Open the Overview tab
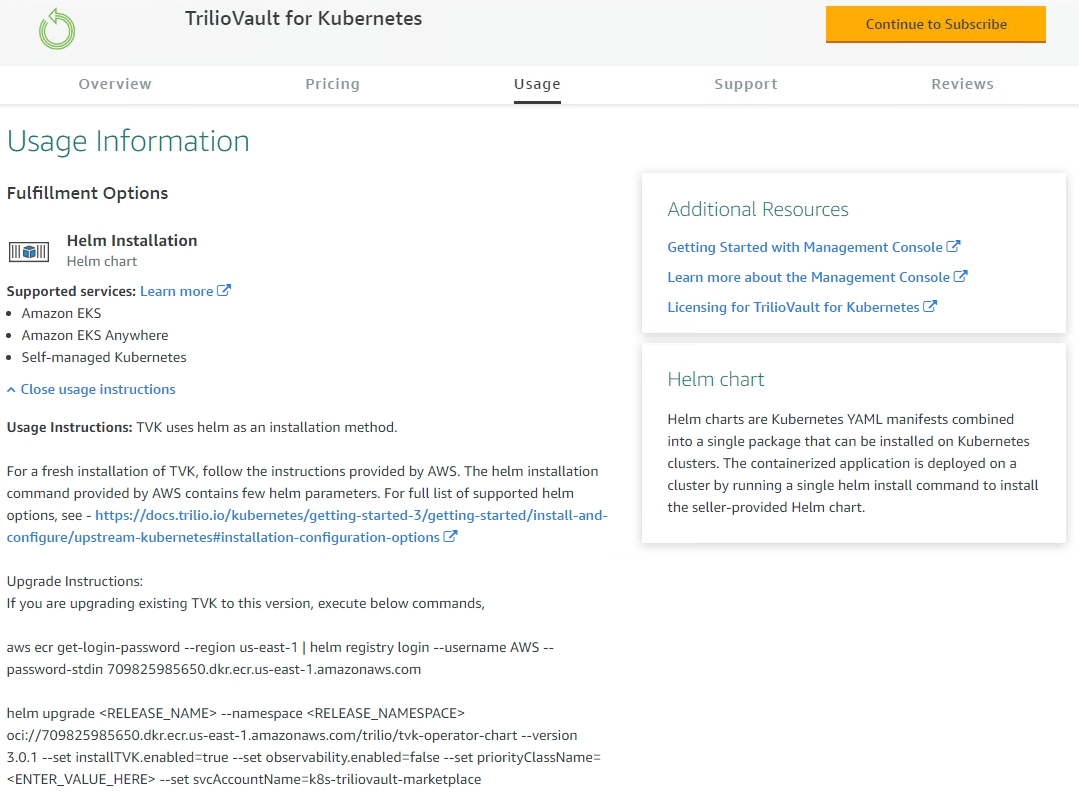The width and height of the screenshot is (1079, 801). [x=115, y=84]
